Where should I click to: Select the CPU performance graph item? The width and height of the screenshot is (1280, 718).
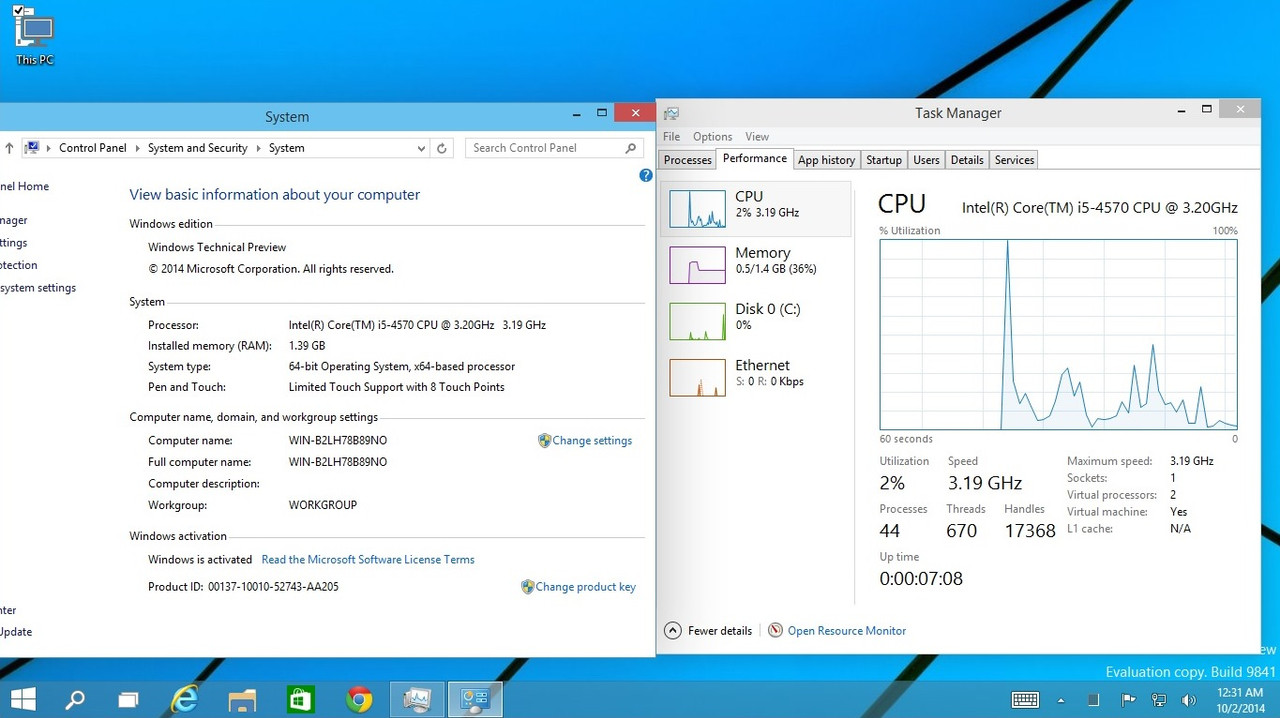click(x=756, y=209)
